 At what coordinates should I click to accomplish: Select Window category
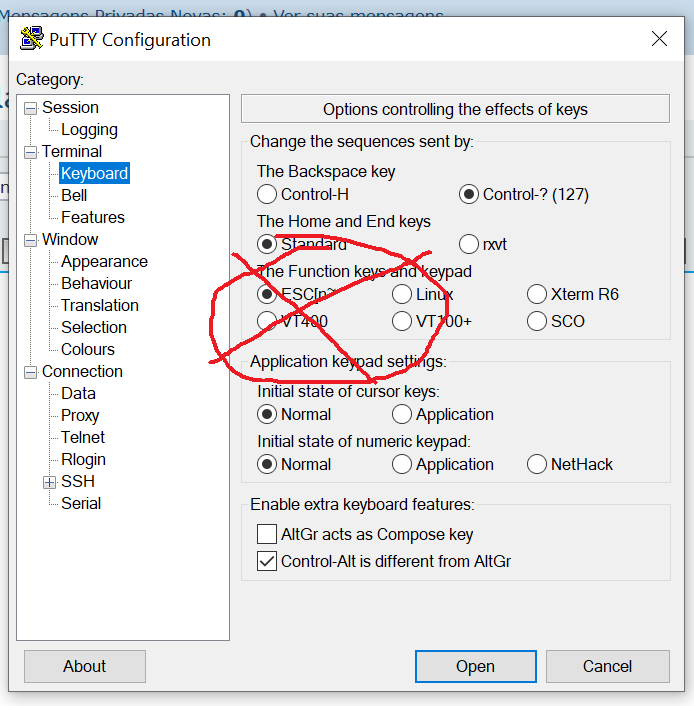(70, 240)
